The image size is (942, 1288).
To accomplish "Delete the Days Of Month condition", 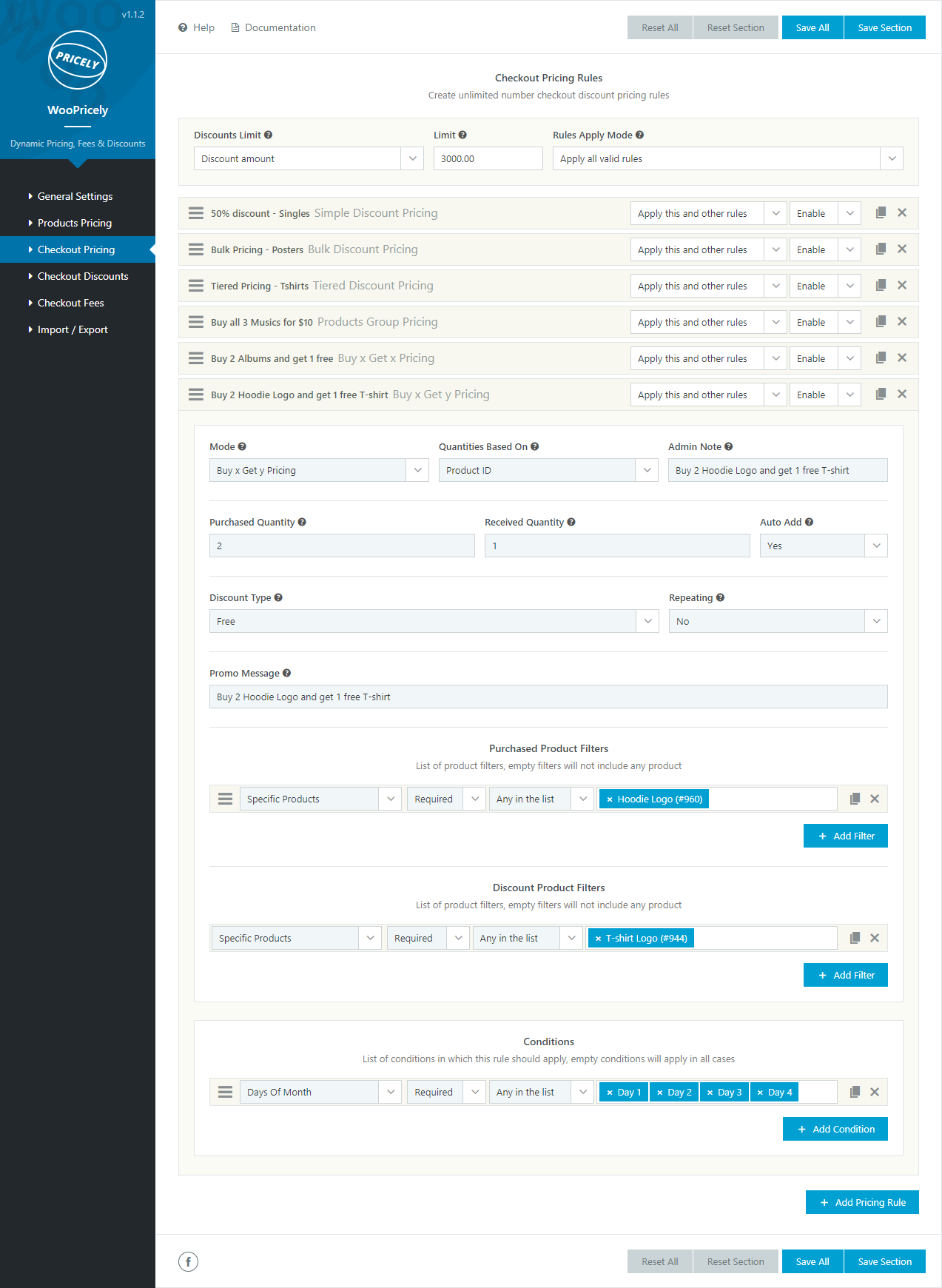I will [x=875, y=1092].
